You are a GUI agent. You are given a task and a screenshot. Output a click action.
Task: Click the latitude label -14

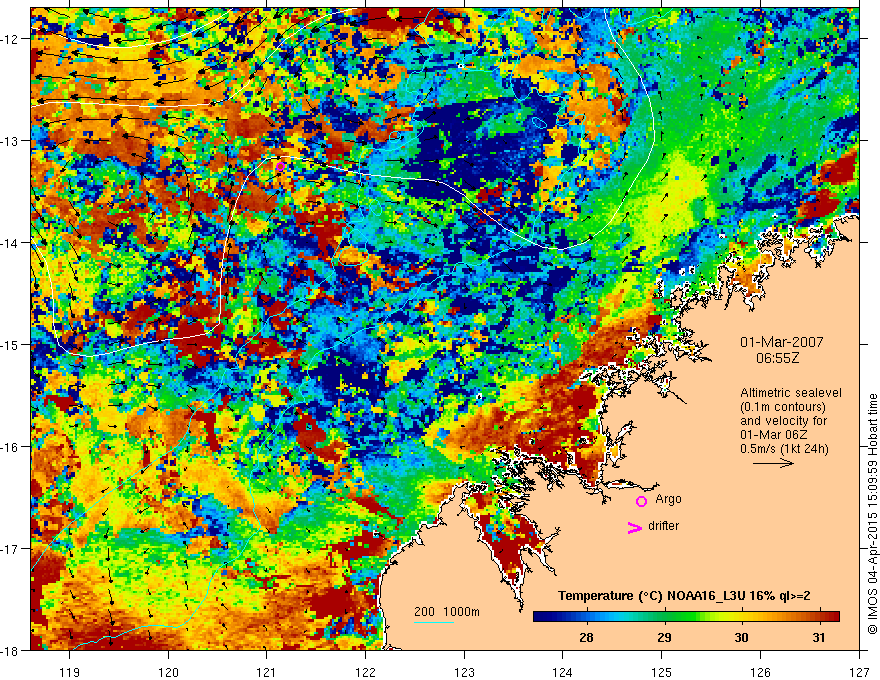[11, 243]
